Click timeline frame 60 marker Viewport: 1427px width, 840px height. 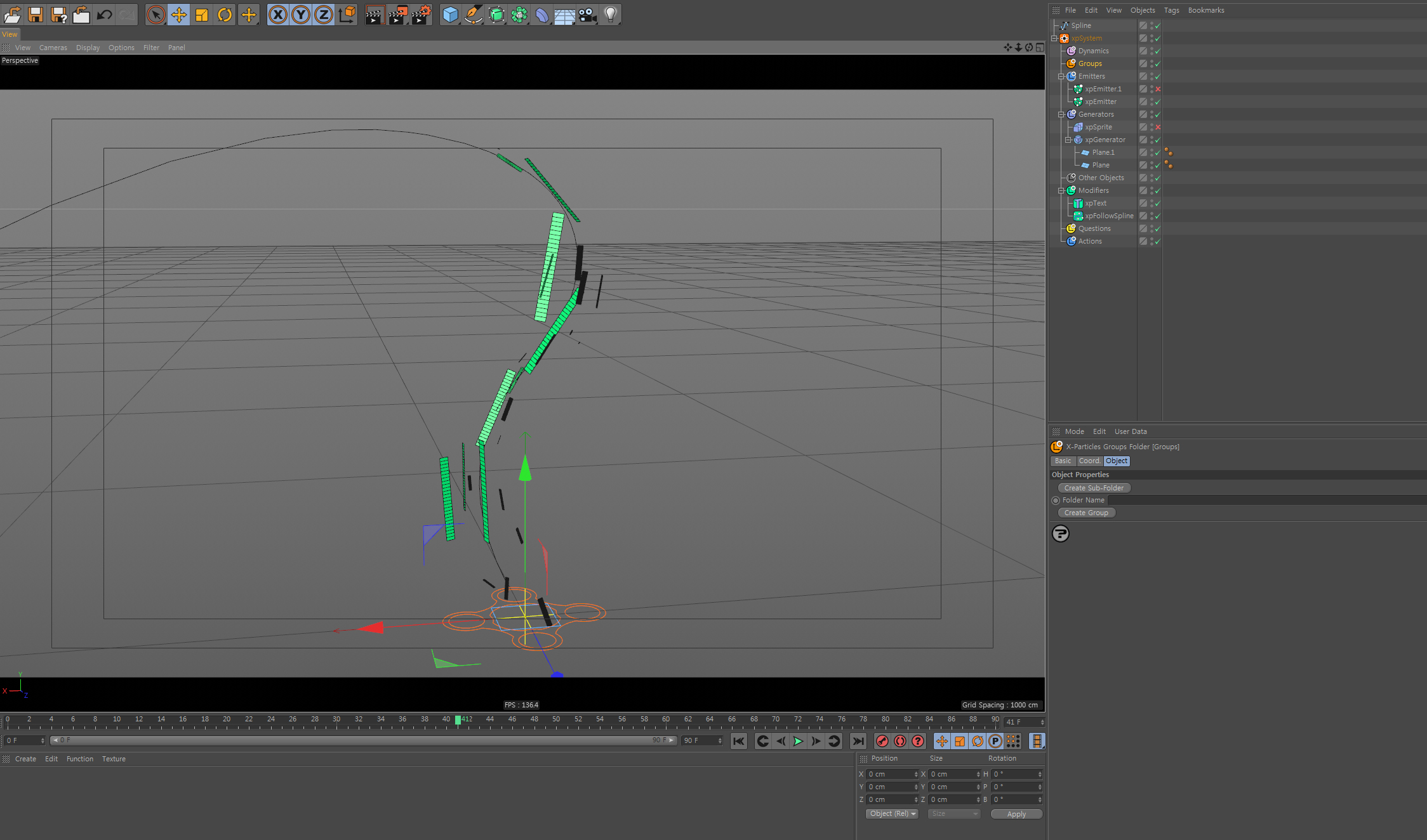pyautogui.click(x=666, y=719)
